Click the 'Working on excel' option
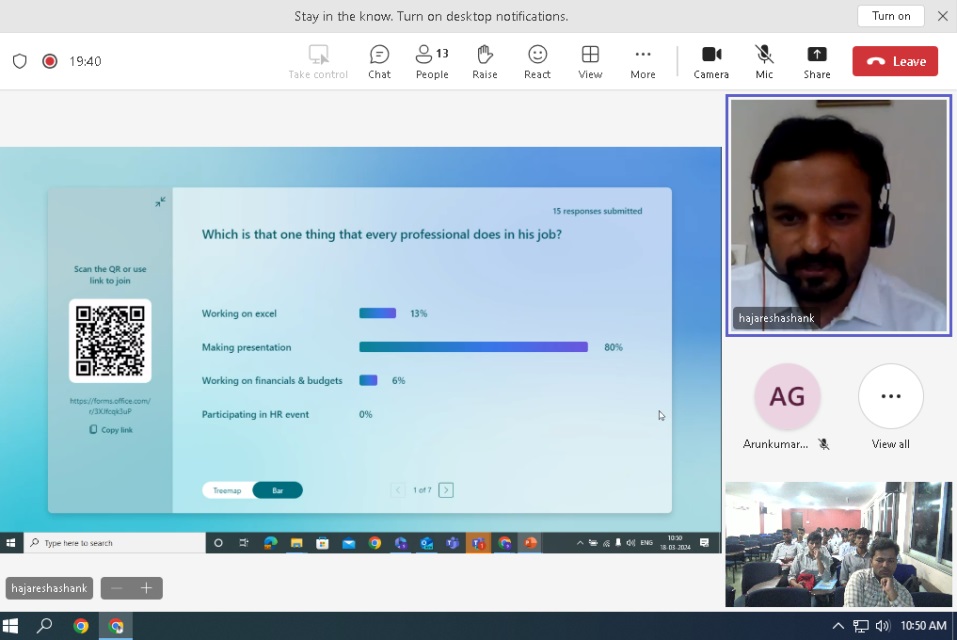This screenshot has width=957, height=640. coord(239,314)
